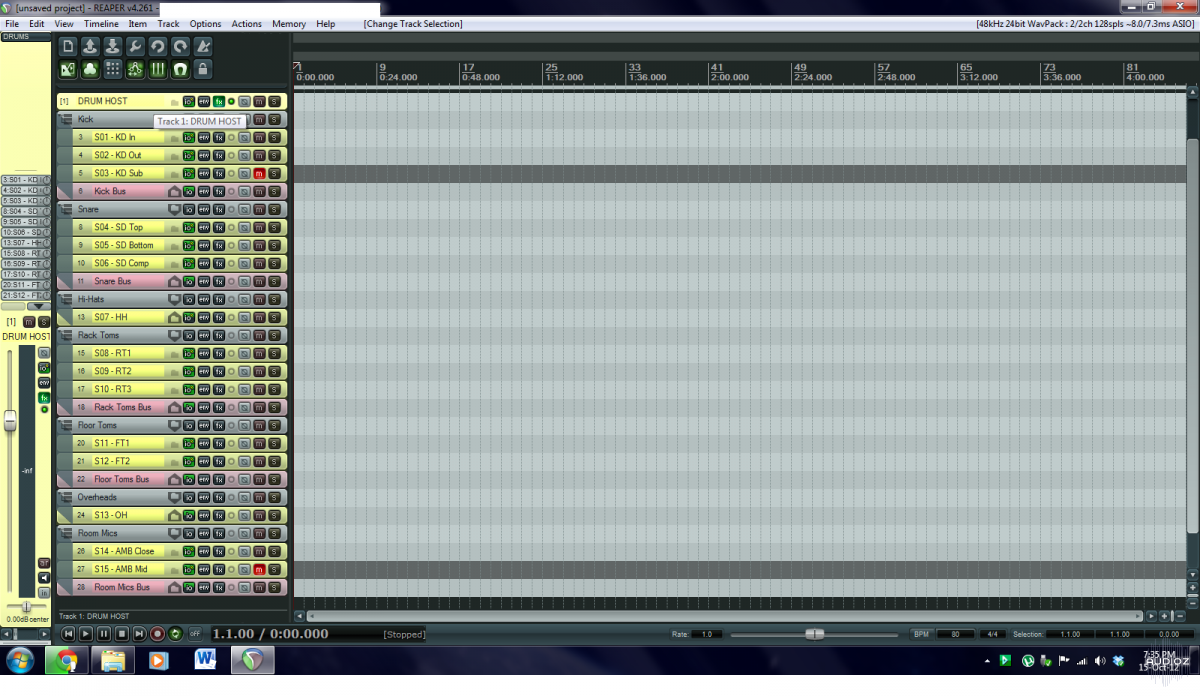Screen dimensions: 1200x696
Task: Solo the Kick Bus track
Action: click(x=274, y=191)
